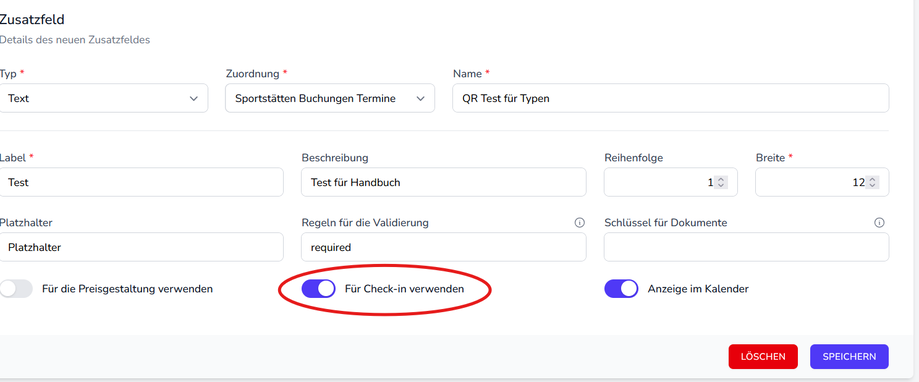The height and width of the screenshot is (382, 919).
Task: Turn off Anzeige im Kalender switch
Action: 621,289
